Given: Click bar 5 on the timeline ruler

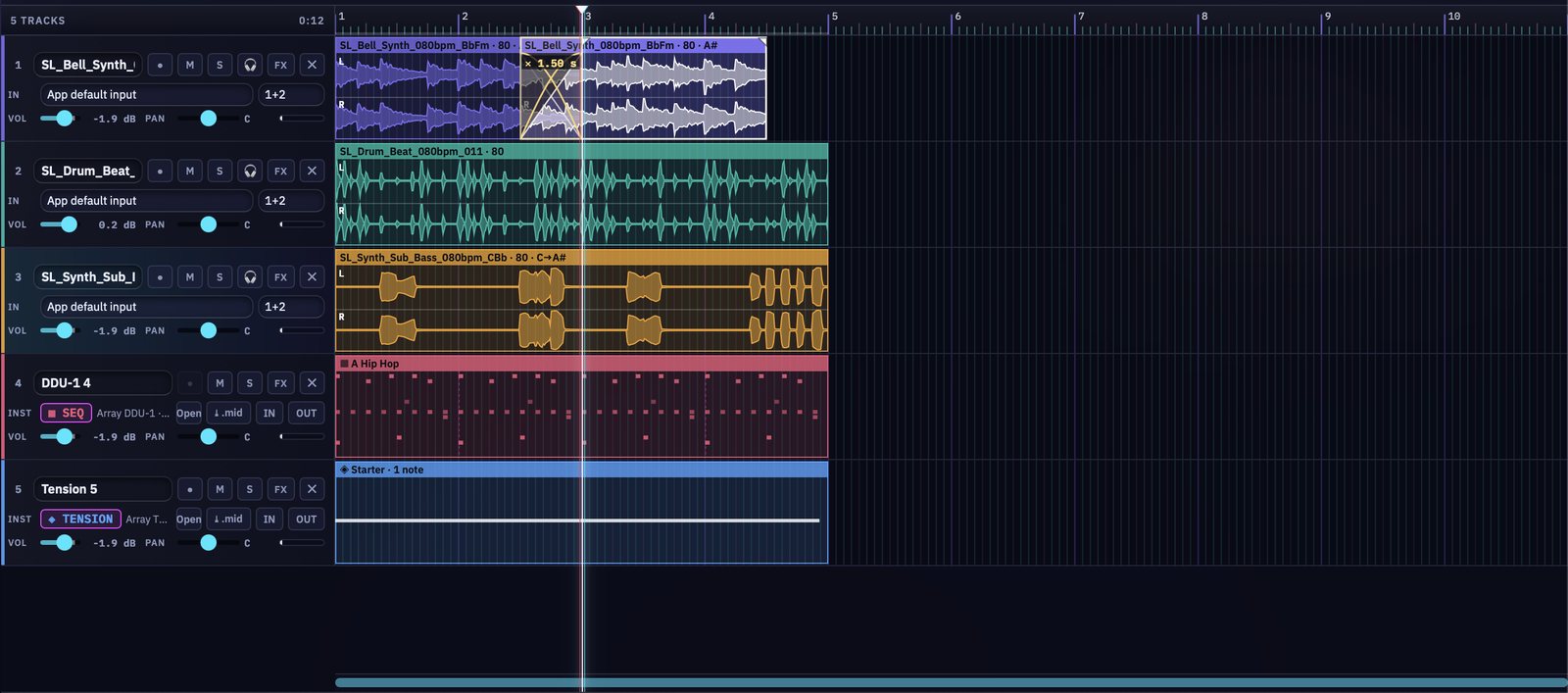Looking at the screenshot, I should pyautogui.click(x=834, y=17).
